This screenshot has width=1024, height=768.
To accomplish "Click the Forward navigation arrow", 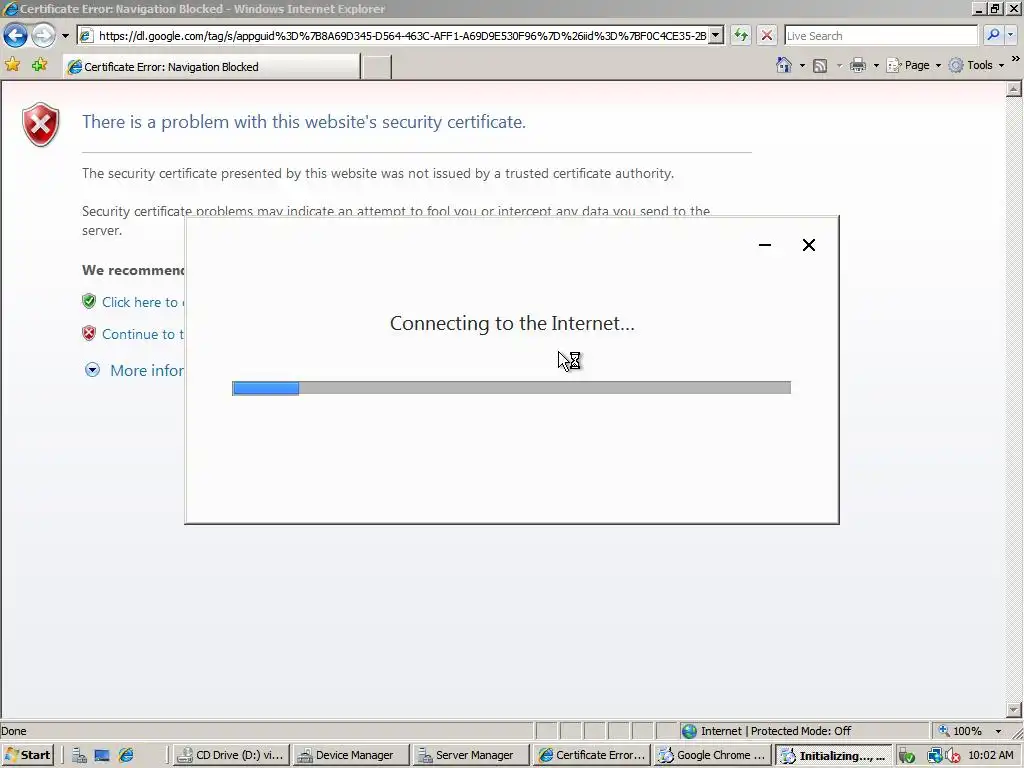I will coord(43,35).
